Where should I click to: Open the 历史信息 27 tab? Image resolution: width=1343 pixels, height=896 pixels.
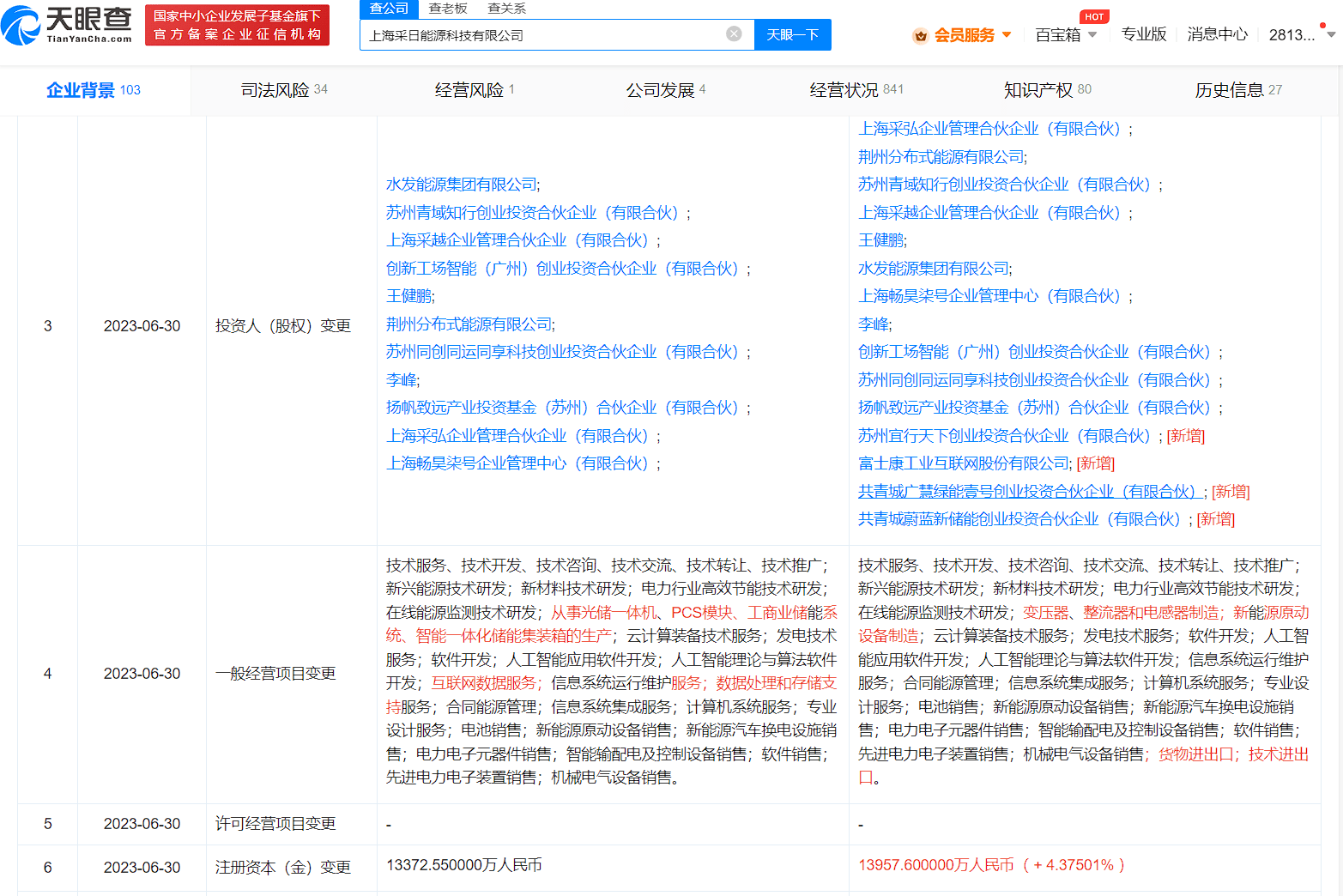point(1238,90)
